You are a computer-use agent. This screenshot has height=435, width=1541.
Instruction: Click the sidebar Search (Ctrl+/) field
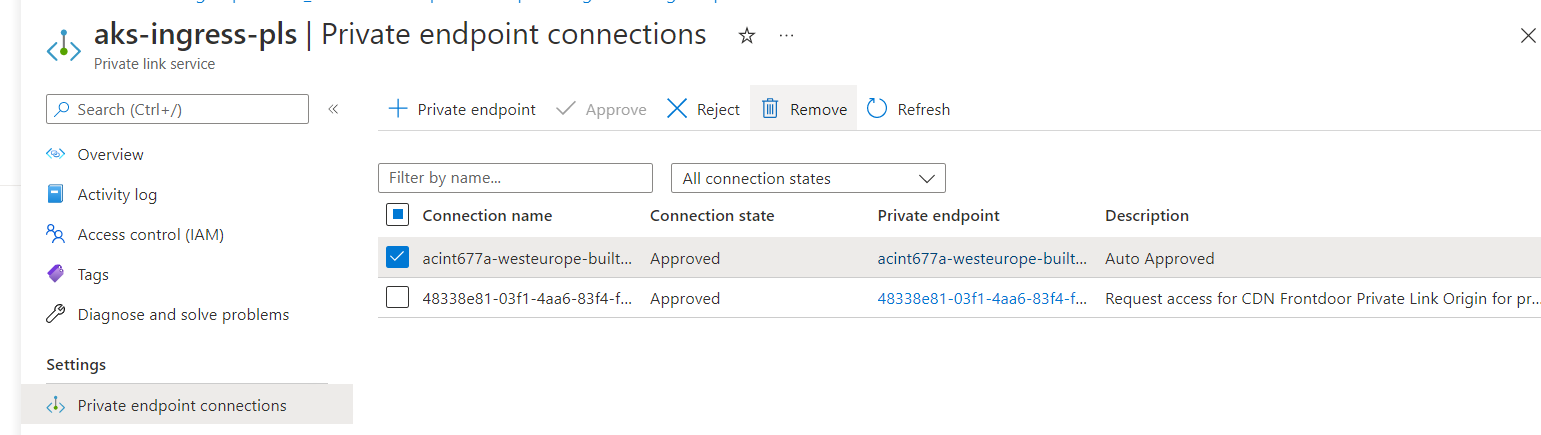click(x=177, y=109)
